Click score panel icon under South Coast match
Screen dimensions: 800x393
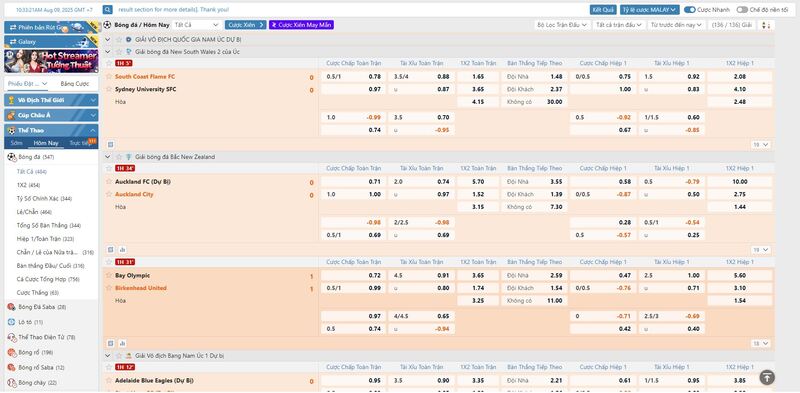(111, 145)
